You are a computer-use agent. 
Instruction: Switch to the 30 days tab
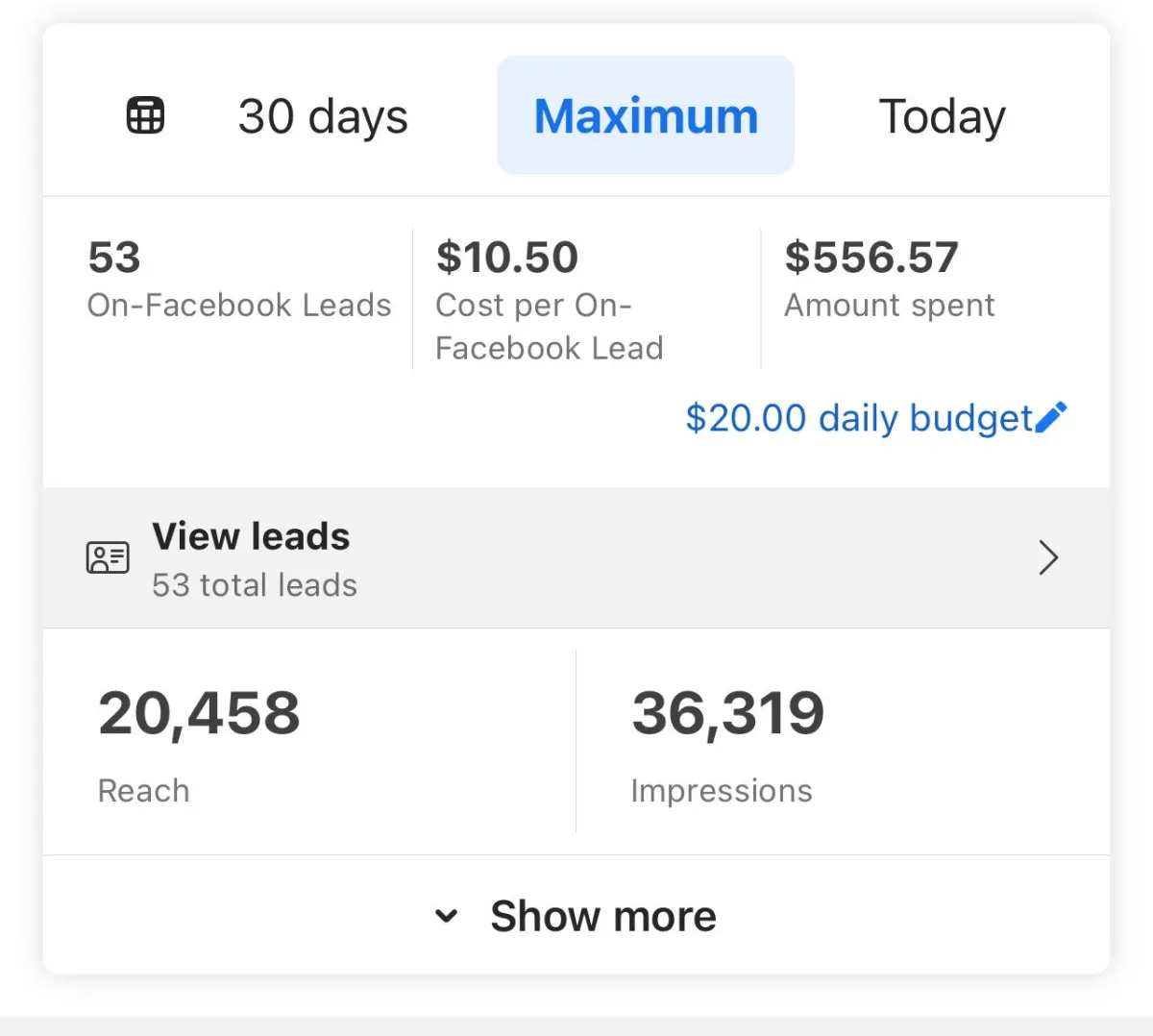[323, 116]
